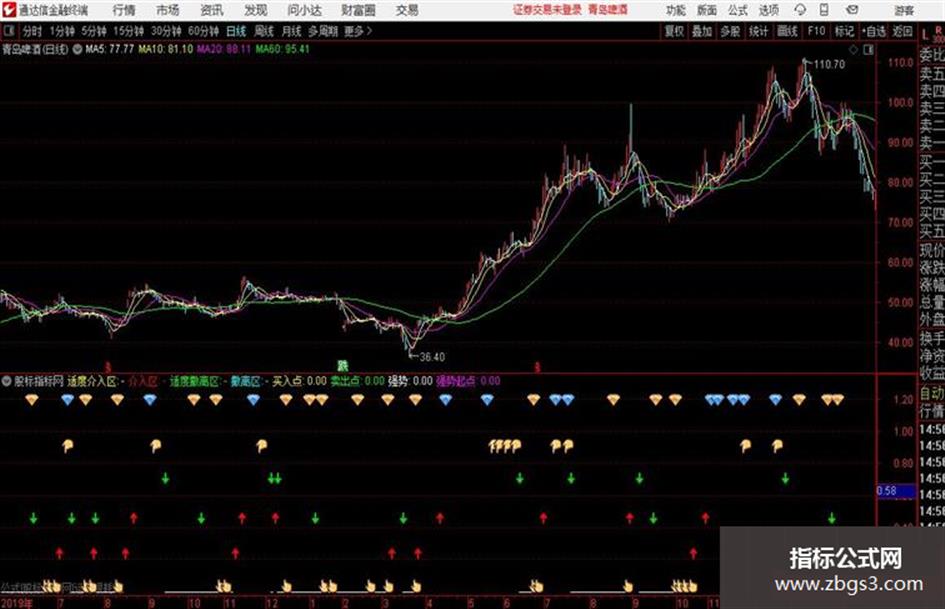Click the diamond icon above the chart's right corner
This screenshot has width=945, height=609.
tap(853, 49)
